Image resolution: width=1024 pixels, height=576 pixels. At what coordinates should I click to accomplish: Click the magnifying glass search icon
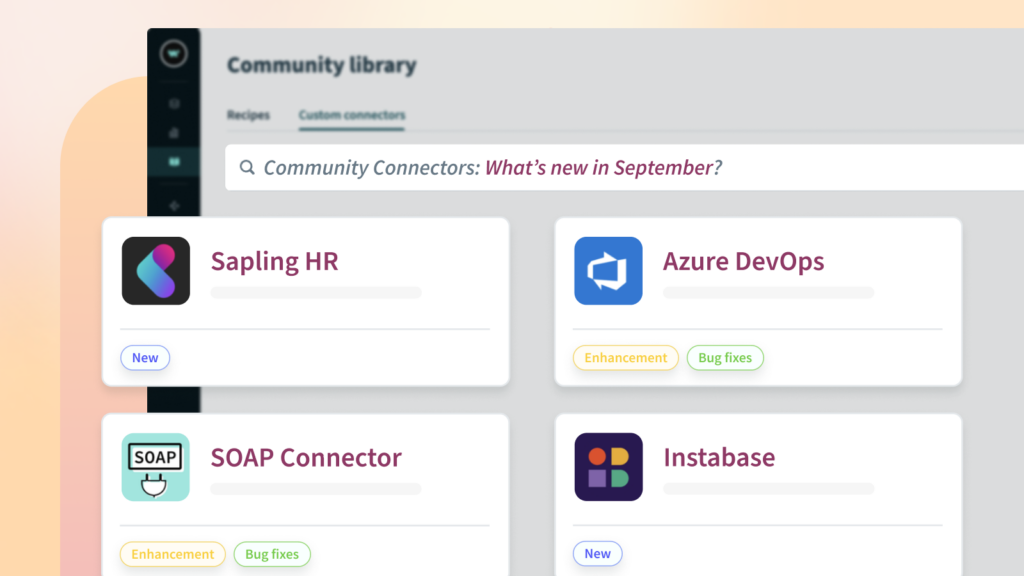pos(247,167)
